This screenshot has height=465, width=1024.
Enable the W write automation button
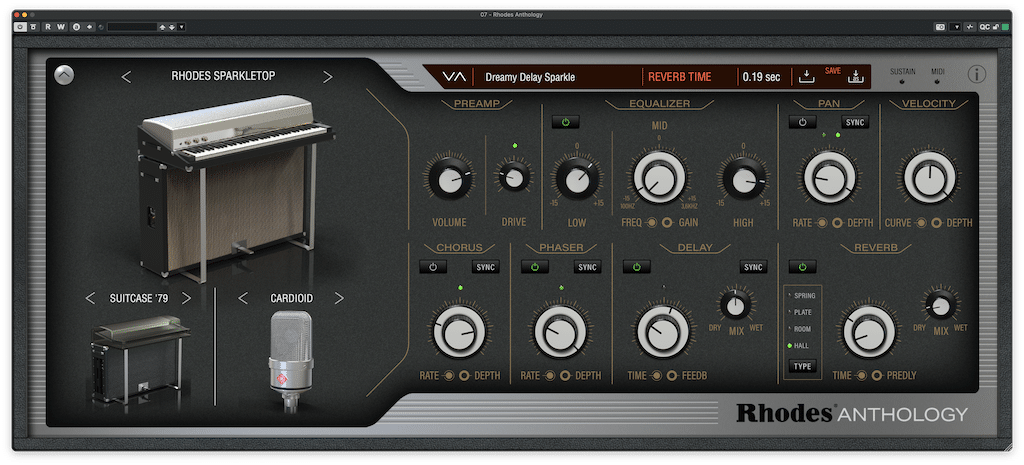click(x=61, y=27)
